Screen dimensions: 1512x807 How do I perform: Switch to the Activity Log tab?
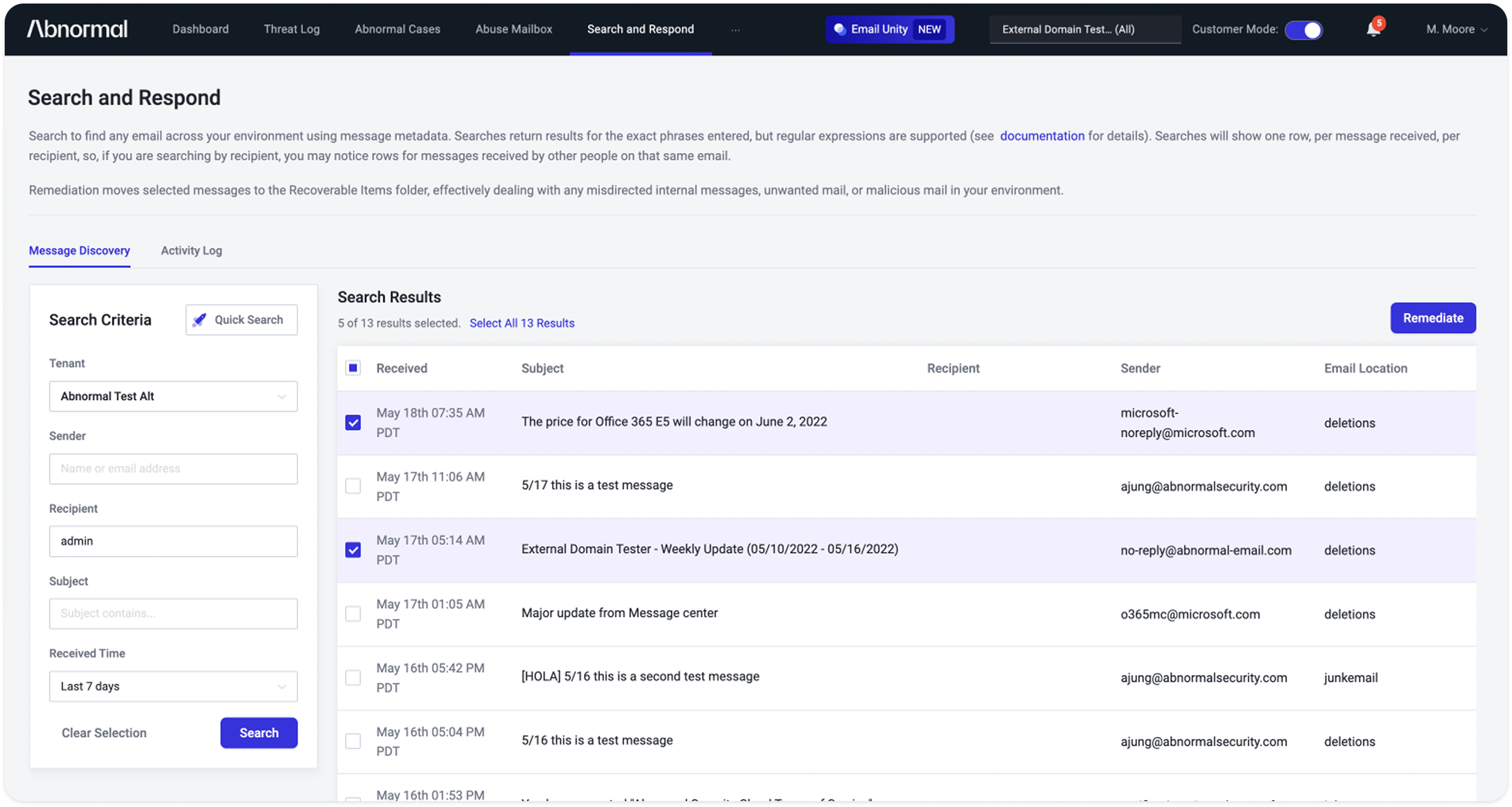click(191, 250)
